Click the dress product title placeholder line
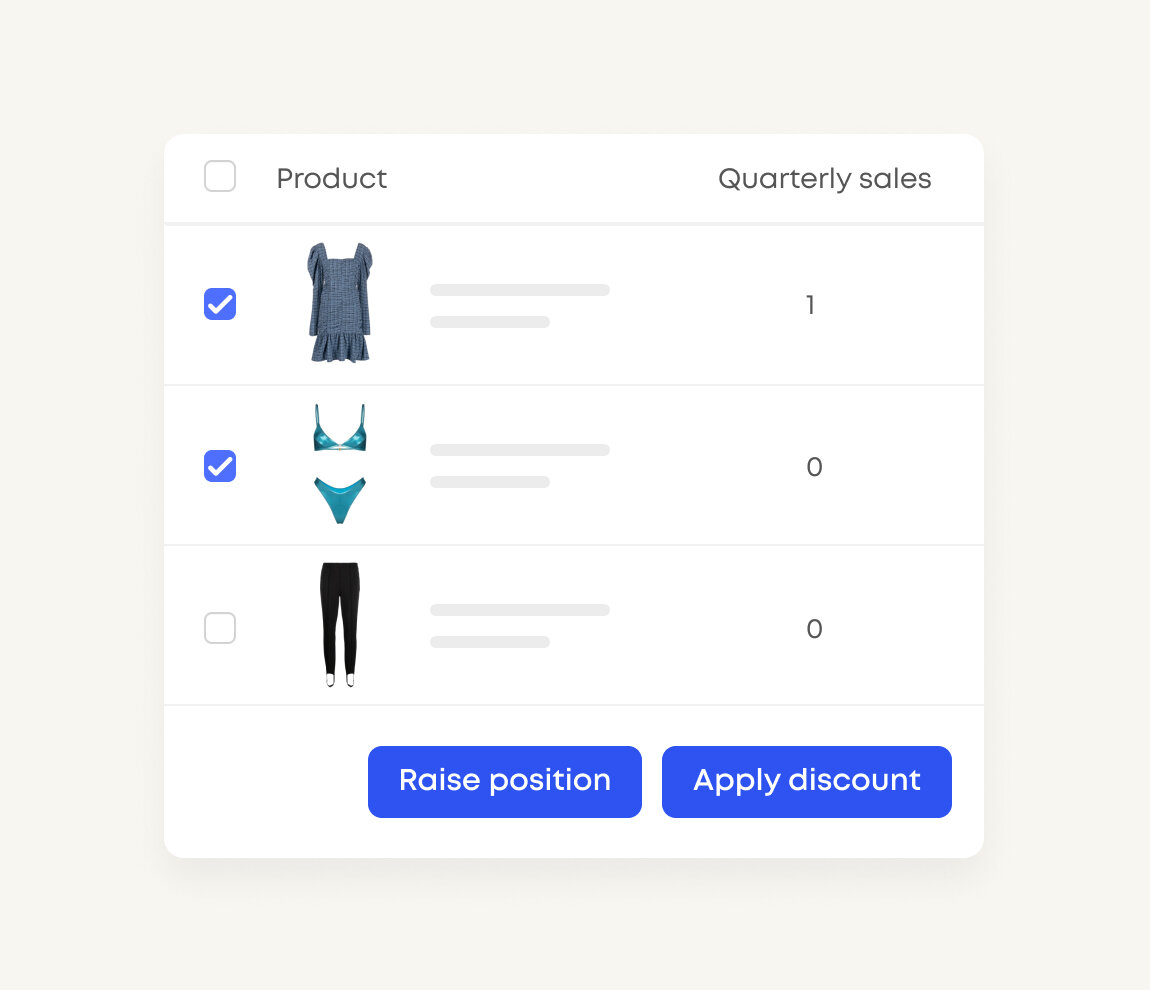1150x990 pixels. click(520, 290)
